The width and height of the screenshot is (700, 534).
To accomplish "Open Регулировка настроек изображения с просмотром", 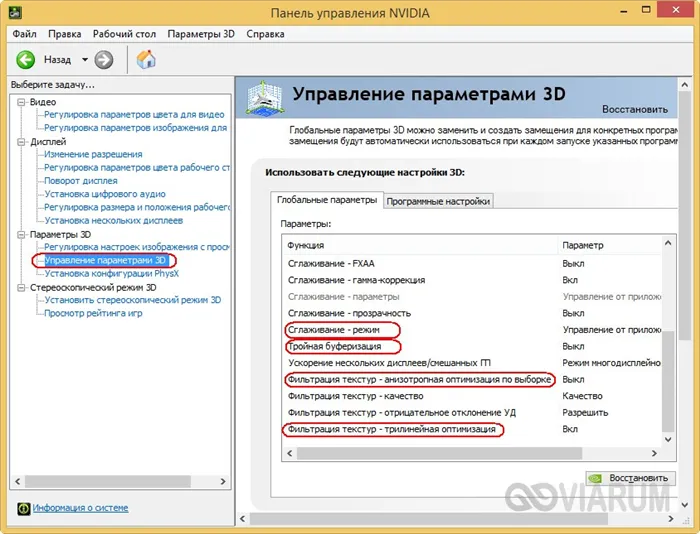I will click(x=137, y=247).
